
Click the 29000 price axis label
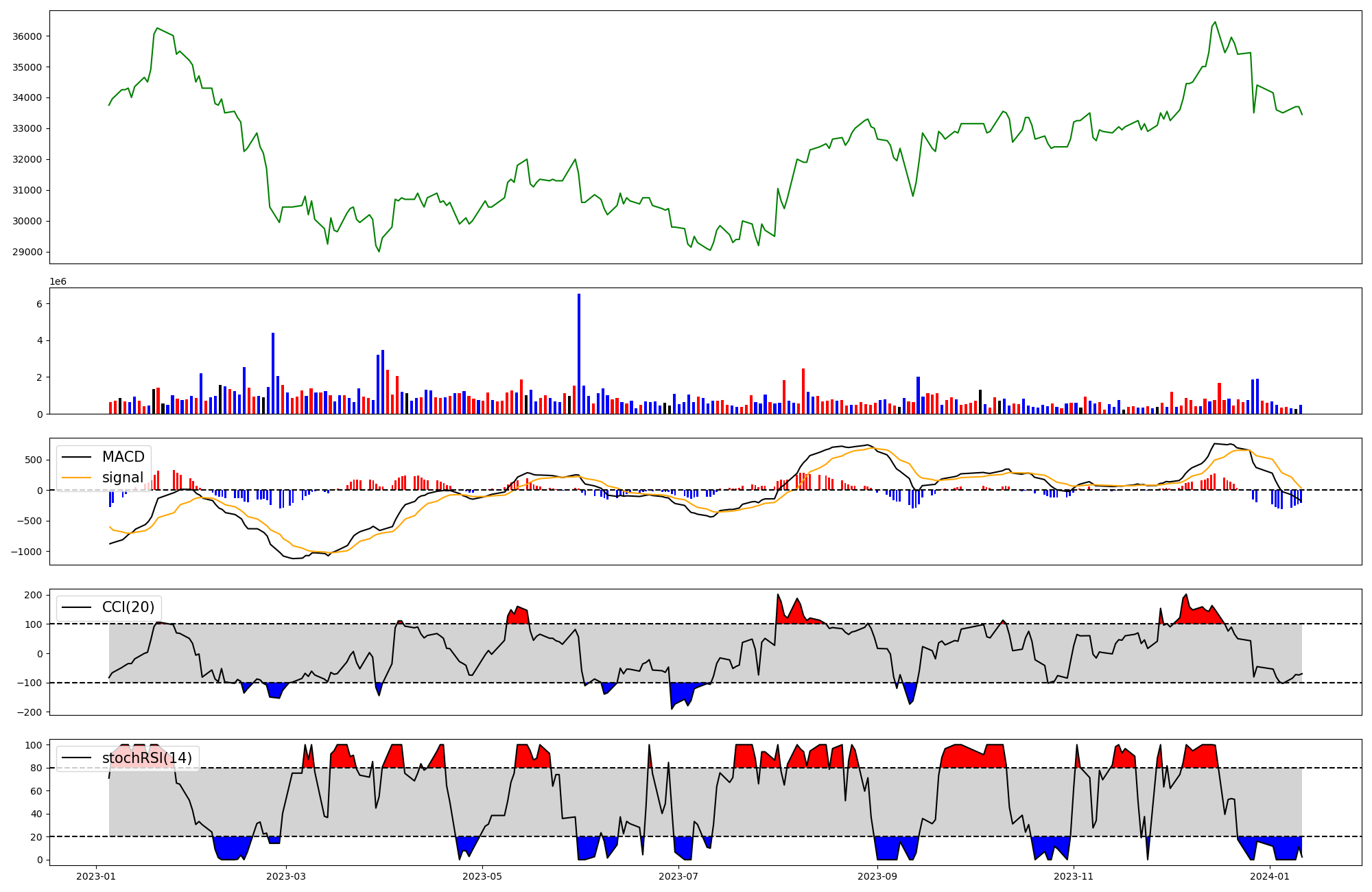click(27, 253)
